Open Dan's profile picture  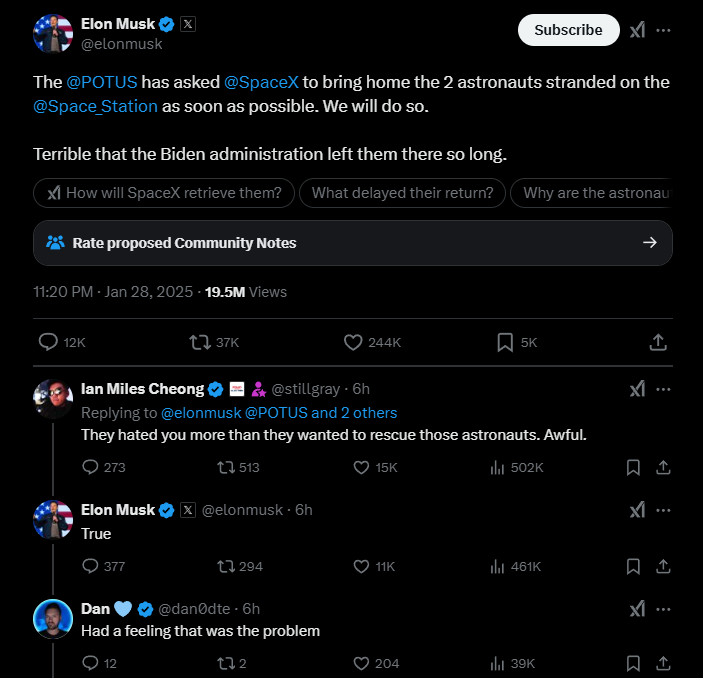click(53, 619)
